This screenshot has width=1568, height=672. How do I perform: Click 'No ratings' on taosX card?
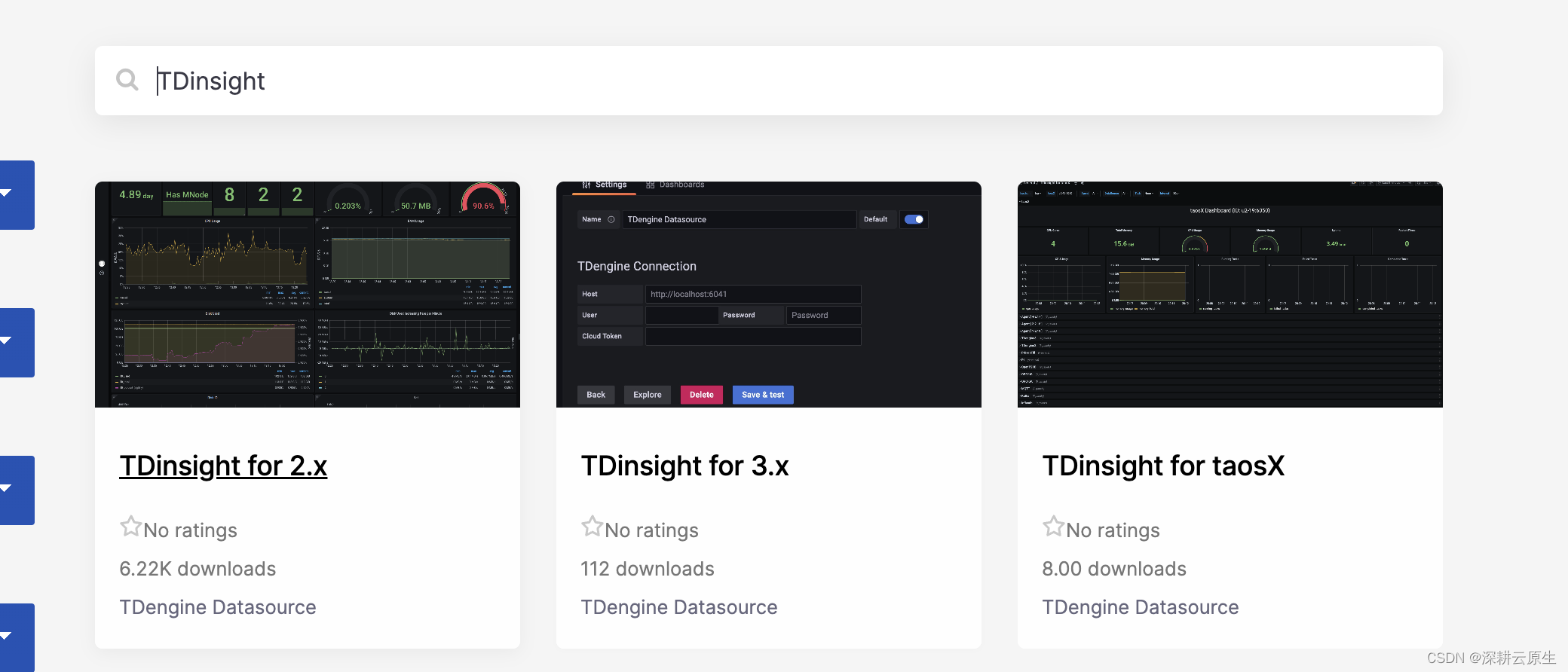(x=1113, y=530)
